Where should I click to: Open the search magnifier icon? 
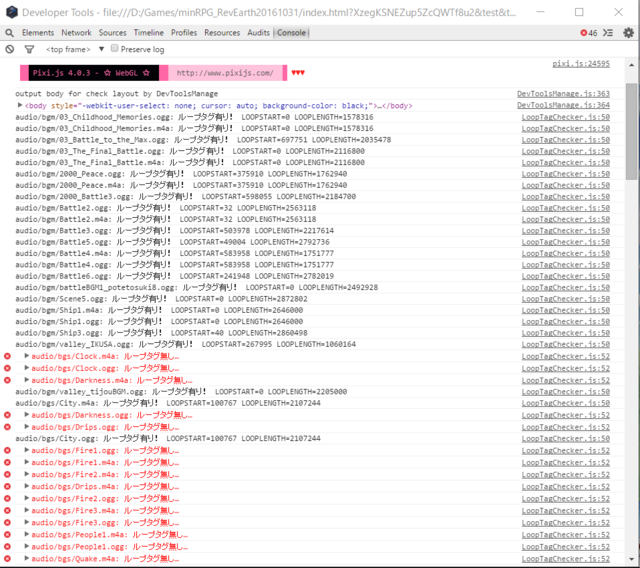9,33
